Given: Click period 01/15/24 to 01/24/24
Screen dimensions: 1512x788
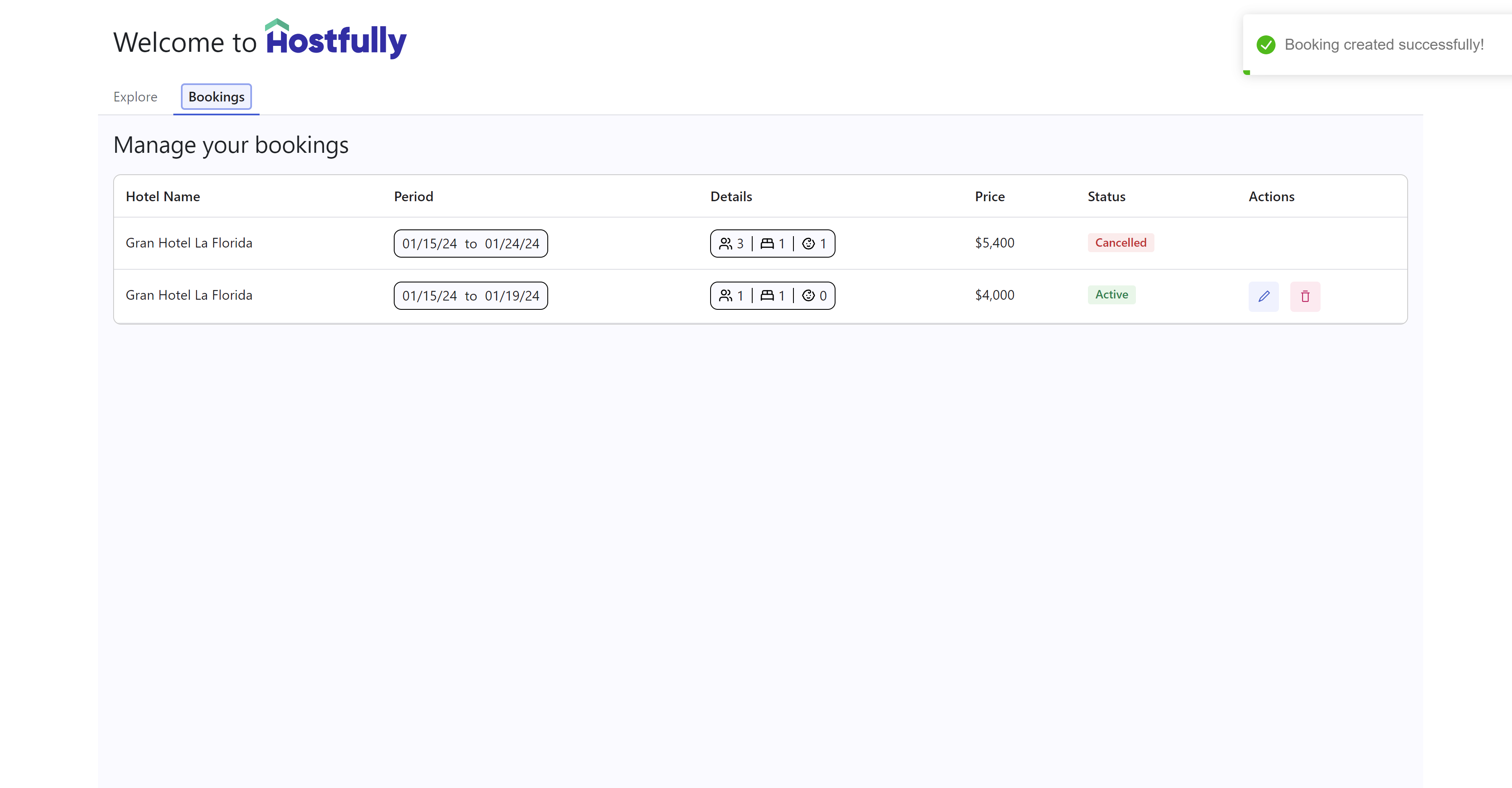Looking at the screenshot, I should point(470,243).
